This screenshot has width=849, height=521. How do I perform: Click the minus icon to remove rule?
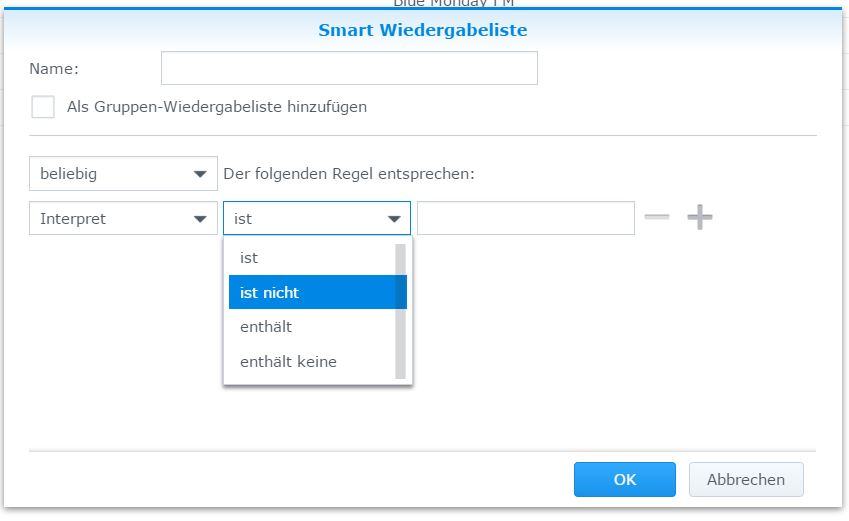pyautogui.click(x=657, y=217)
